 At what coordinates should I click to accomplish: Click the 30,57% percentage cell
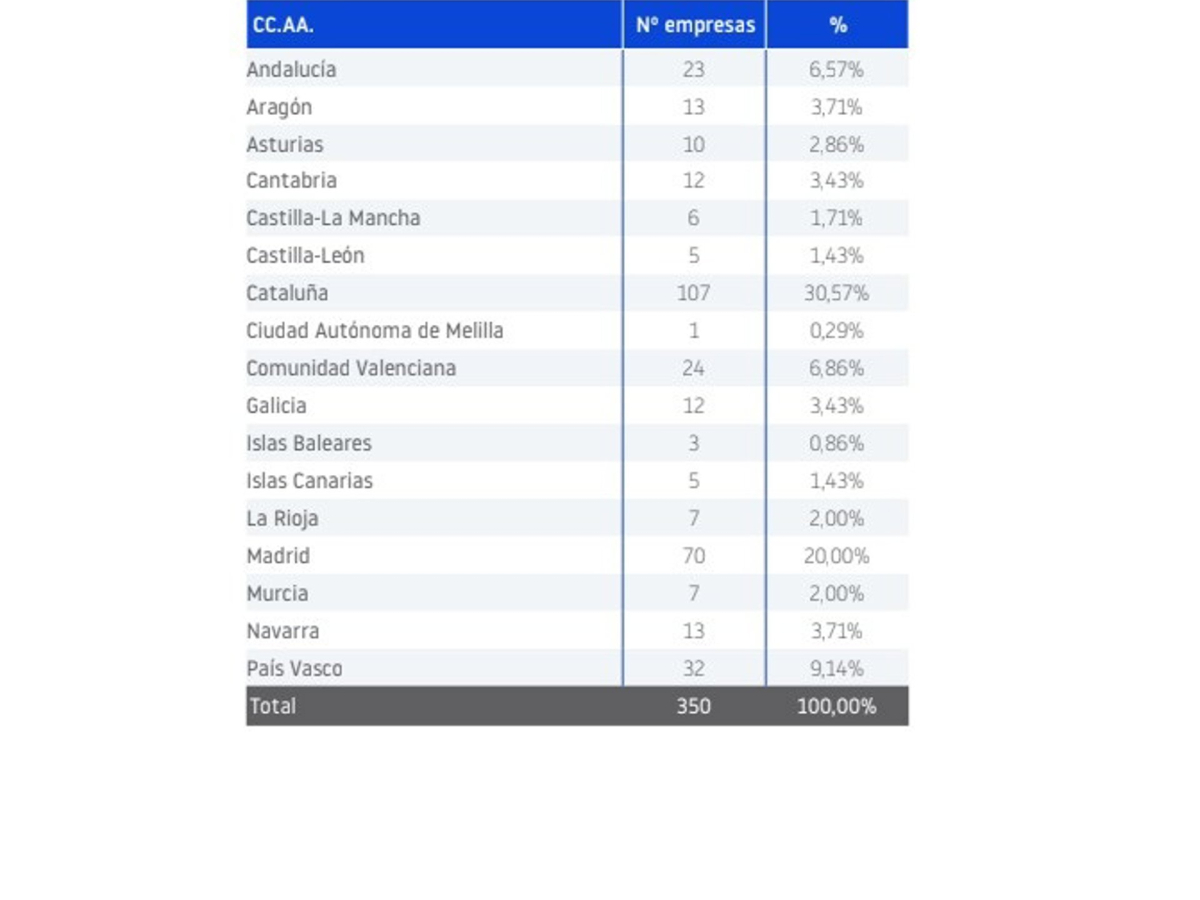pyautogui.click(x=838, y=293)
